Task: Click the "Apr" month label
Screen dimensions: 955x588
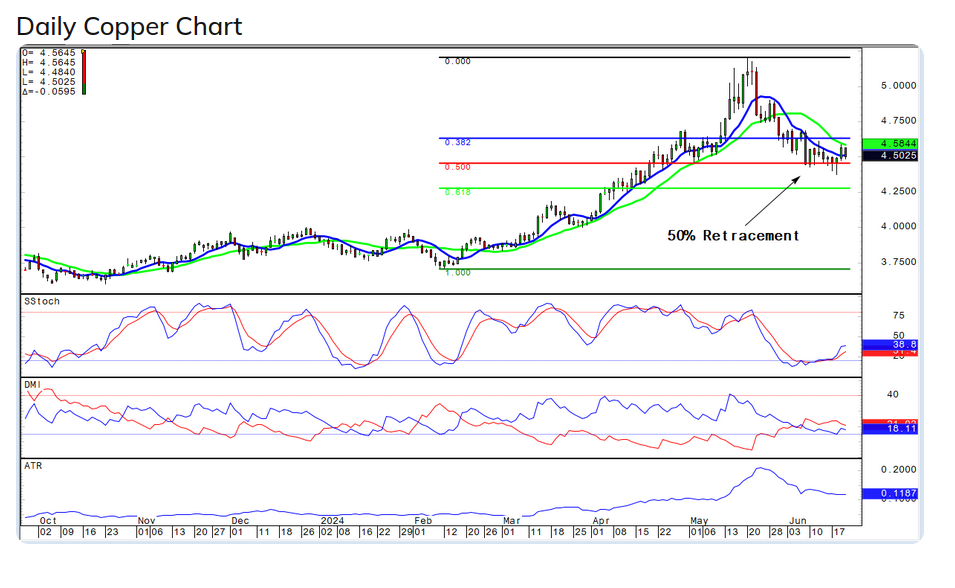Action: pyautogui.click(x=601, y=521)
